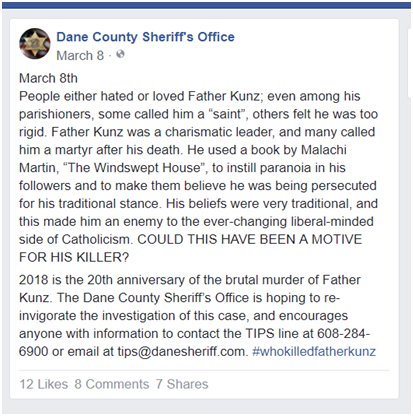This screenshot has height=416, width=413.
Task: Click the globe public privacy icon
Action: point(120,54)
